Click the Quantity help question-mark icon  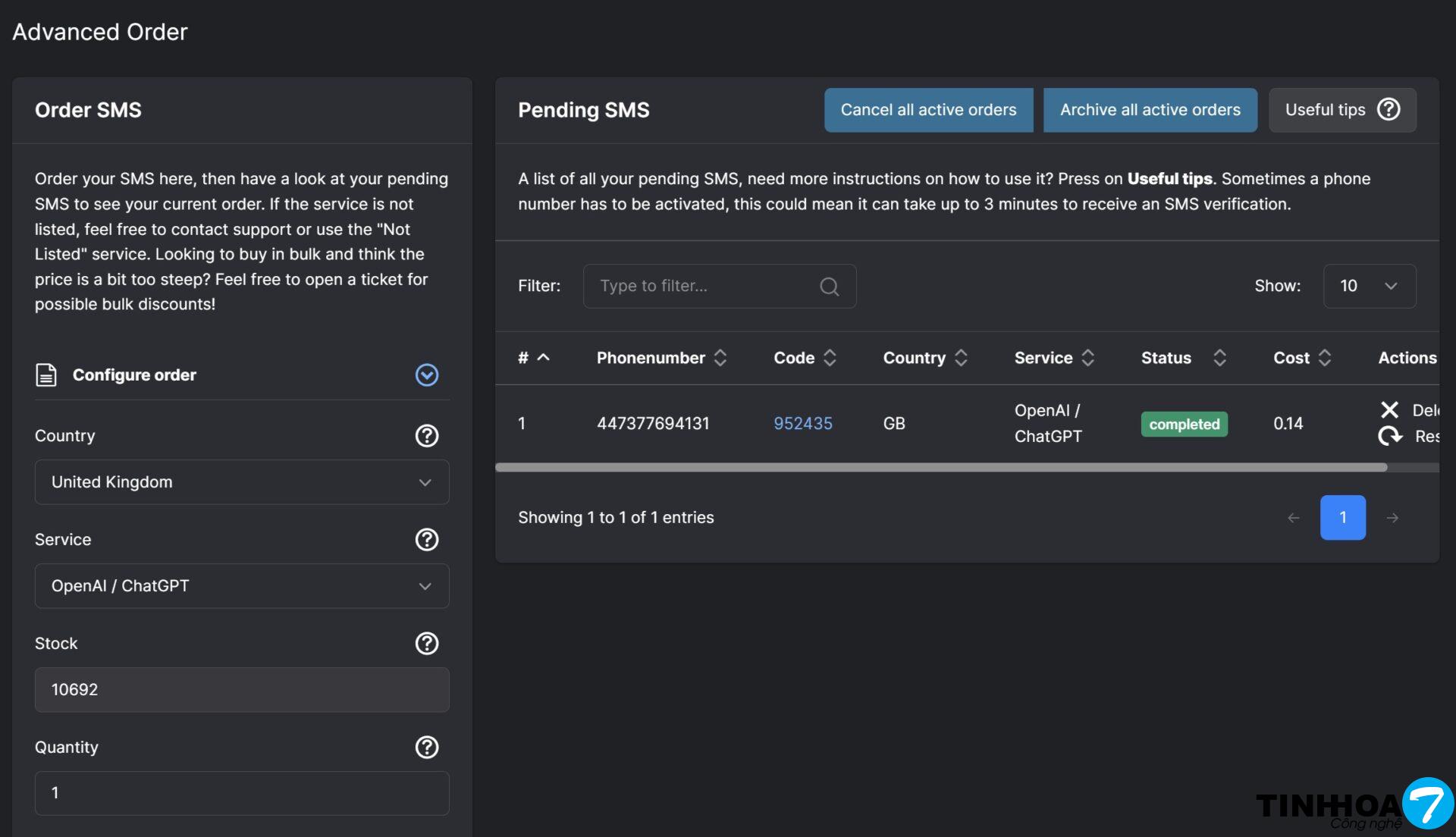427,748
